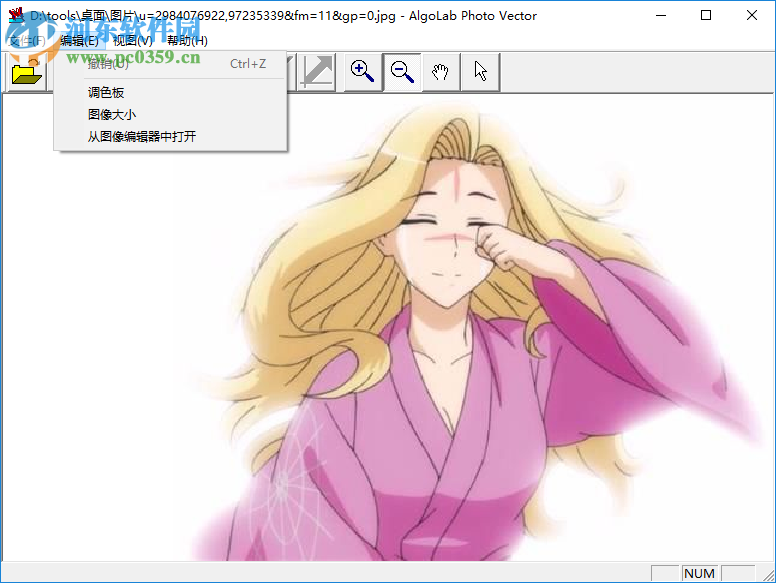Viewport: 776px width, 583px height.
Task: Maximize the AlgoLab Photo Vector window
Action: coord(706,15)
